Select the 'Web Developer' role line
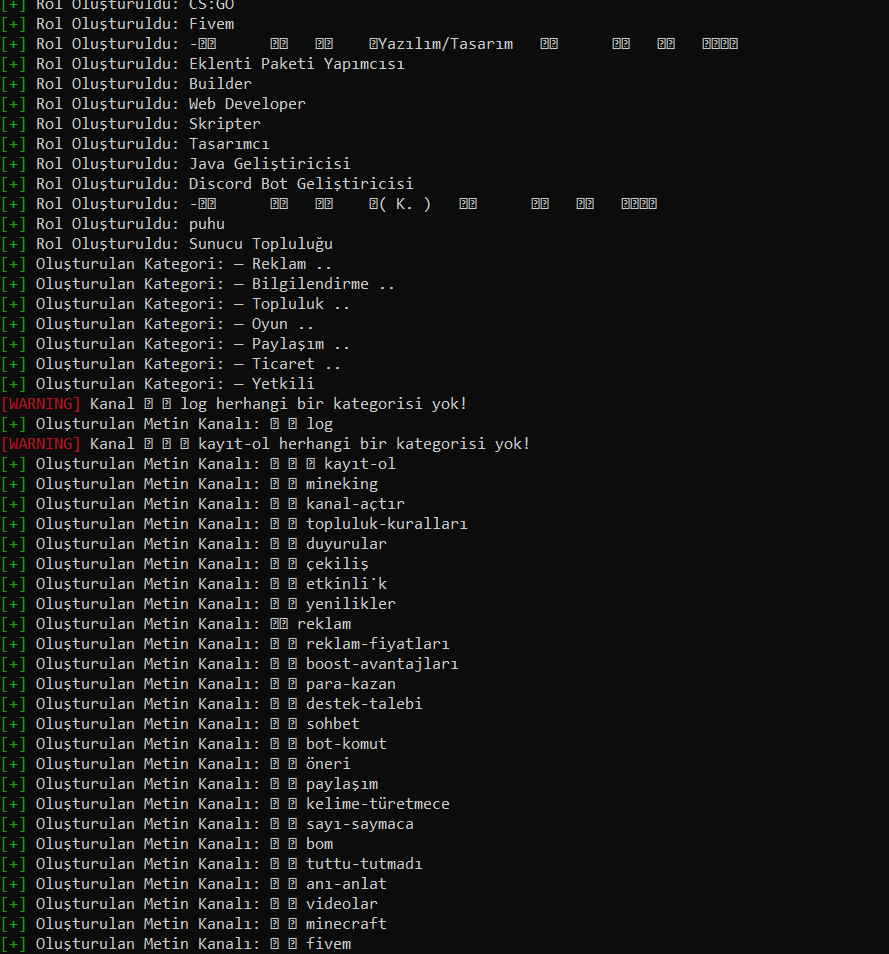This screenshot has width=889, height=954. tap(153, 104)
